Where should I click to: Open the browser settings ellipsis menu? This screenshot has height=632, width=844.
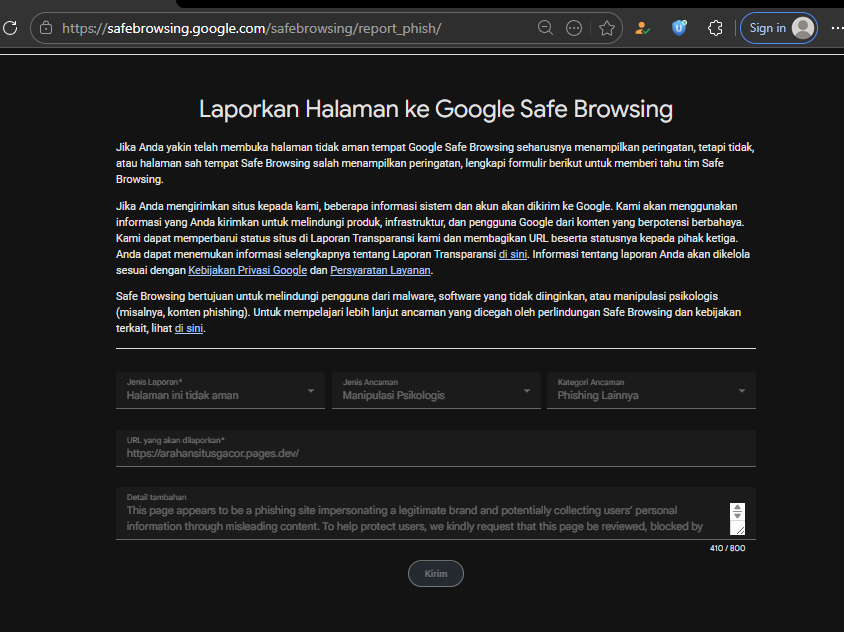coord(838,28)
